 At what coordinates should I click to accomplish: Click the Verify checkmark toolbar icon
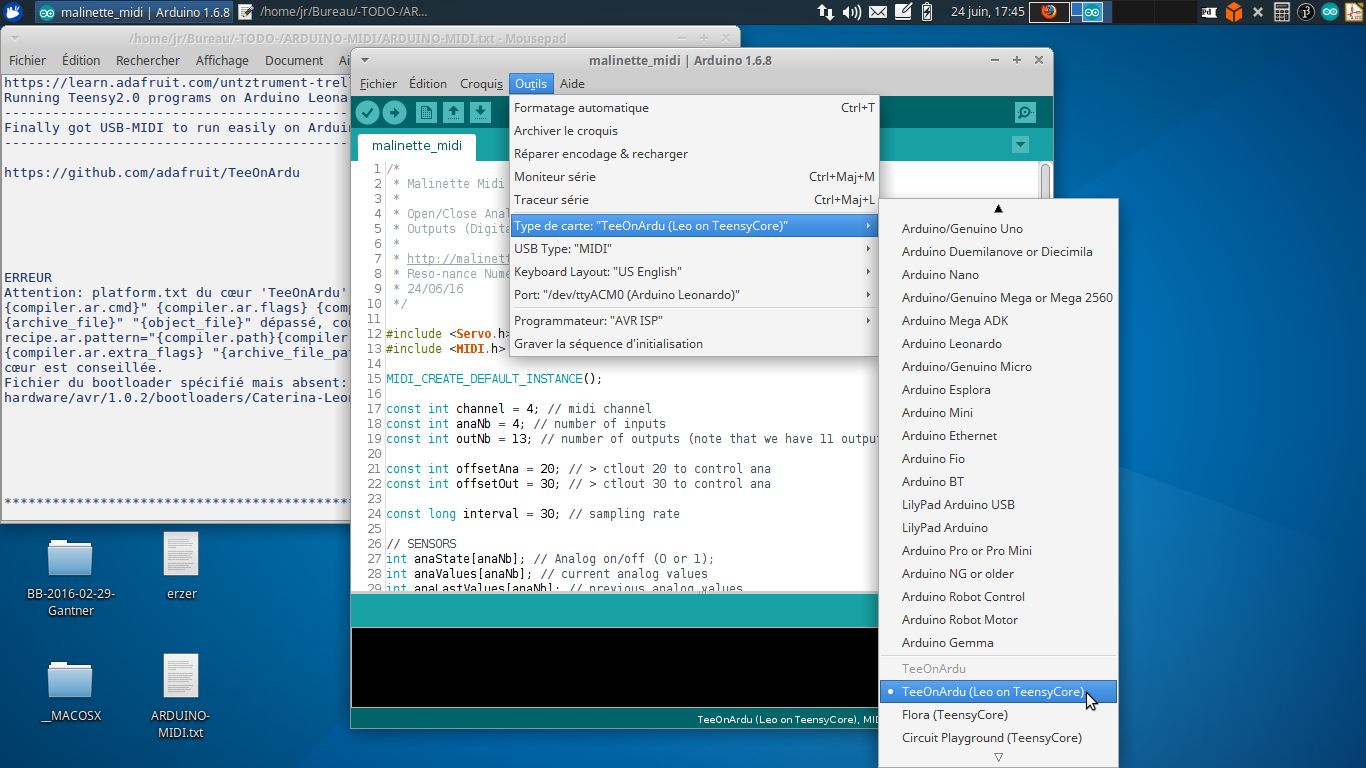[x=367, y=113]
